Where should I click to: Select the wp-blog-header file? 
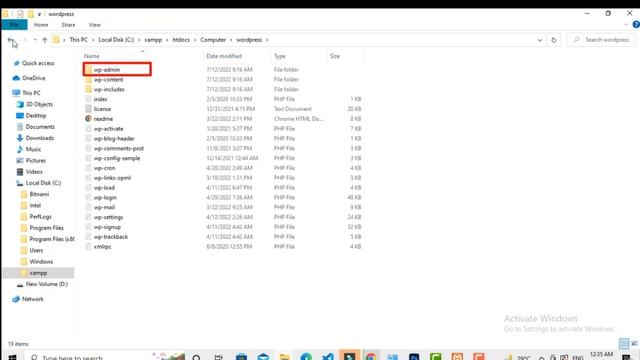tap(114, 138)
